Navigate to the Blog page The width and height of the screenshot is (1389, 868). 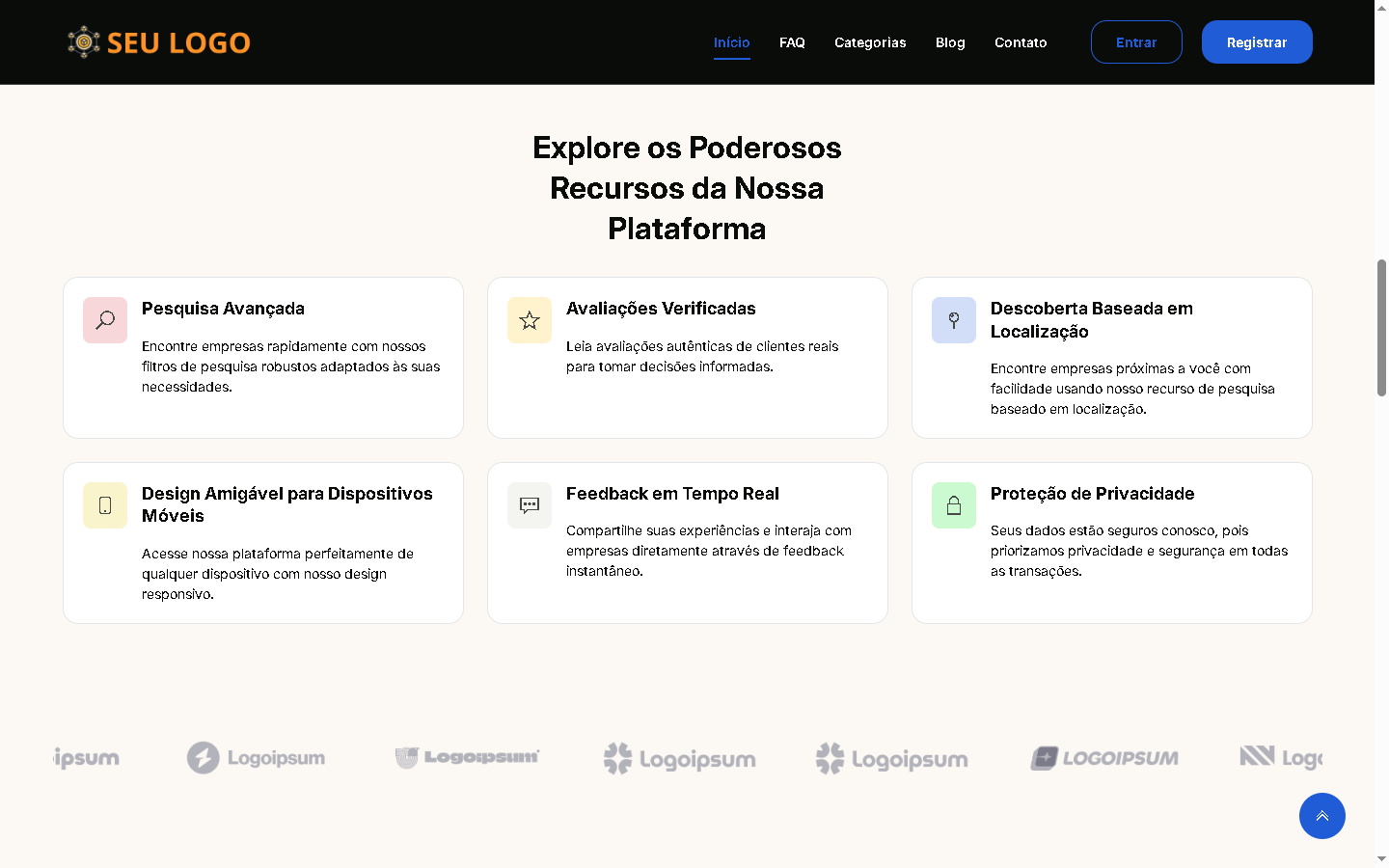(950, 42)
